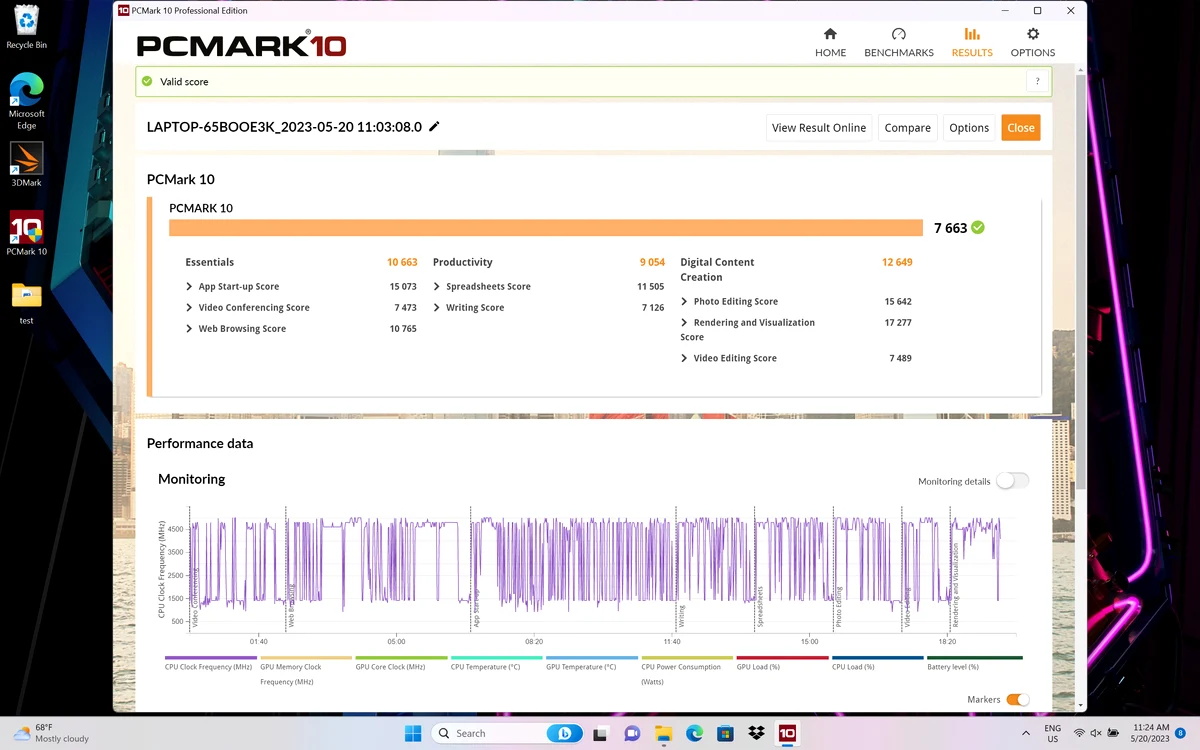The image size is (1200, 750).
Task: Turn off the Markers toggle
Action: coord(1018,700)
